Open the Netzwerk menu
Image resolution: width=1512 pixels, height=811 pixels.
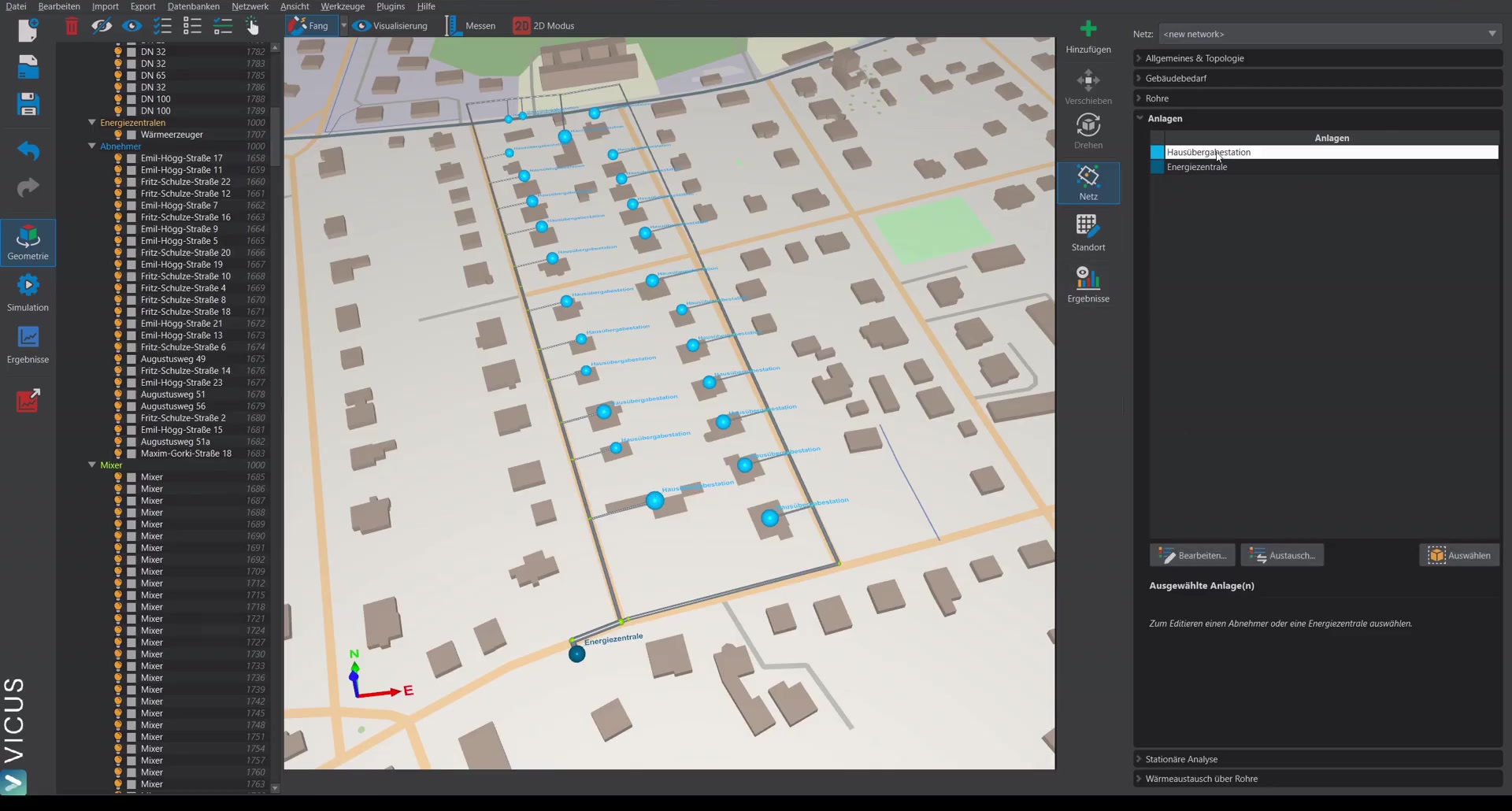tap(250, 6)
